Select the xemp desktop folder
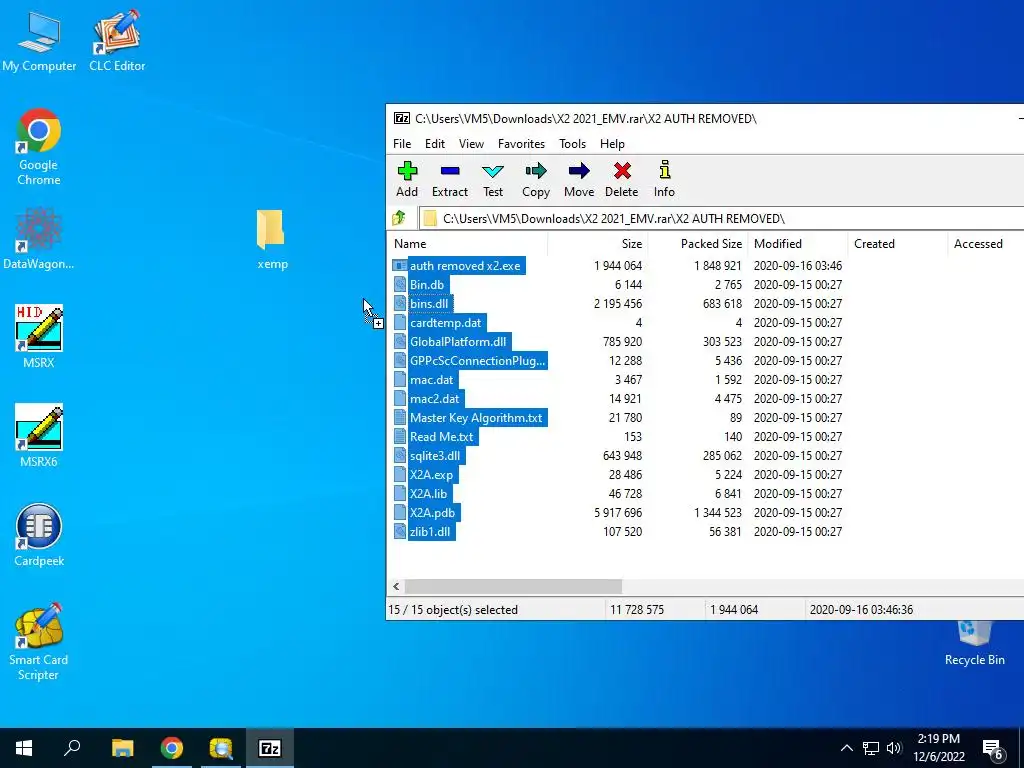Image resolution: width=1024 pixels, height=768 pixels. pos(272,238)
